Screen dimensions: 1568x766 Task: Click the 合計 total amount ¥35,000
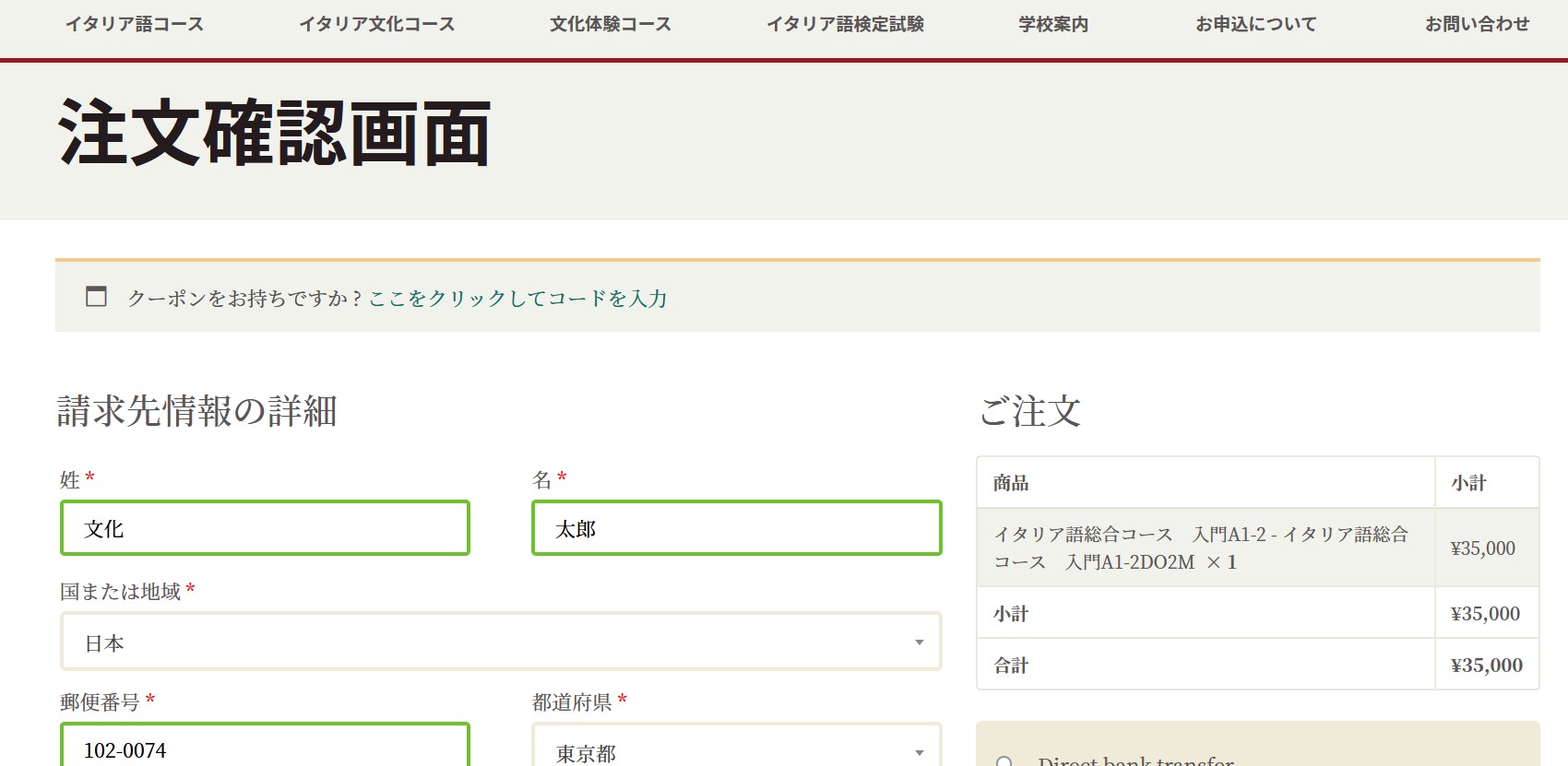pyautogui.click(x=1486, y=666)
